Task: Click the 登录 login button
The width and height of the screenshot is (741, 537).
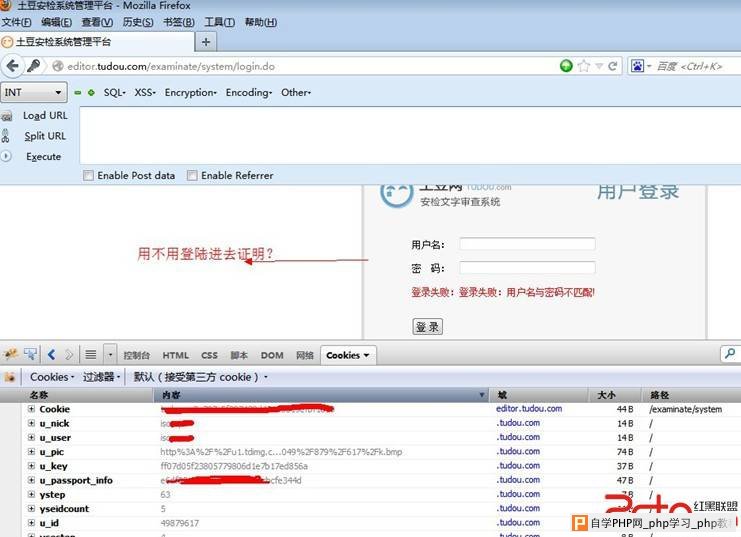Action: [x=428, y=327]
